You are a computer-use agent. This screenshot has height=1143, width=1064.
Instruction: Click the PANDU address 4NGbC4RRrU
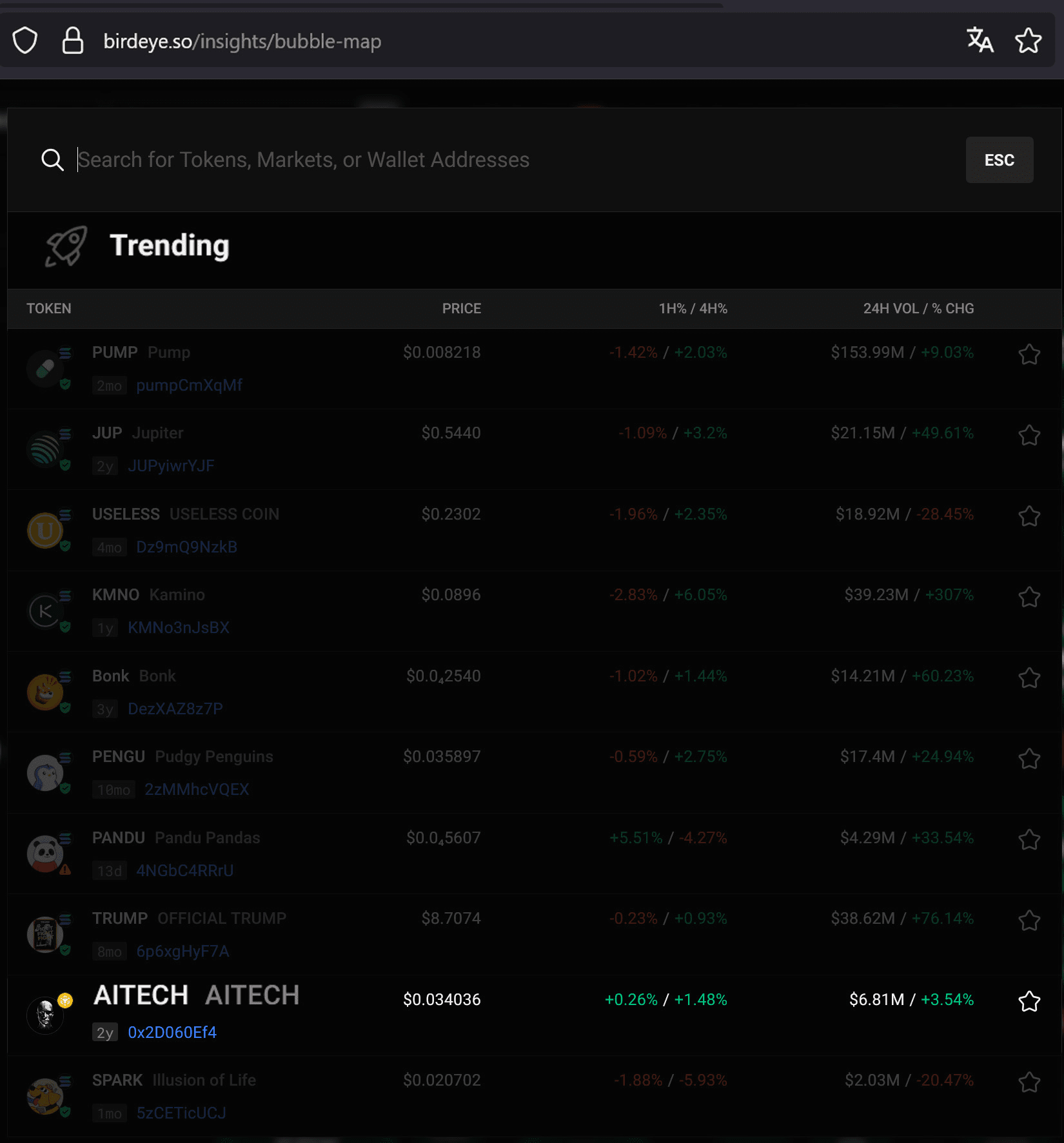pos(185,871)
